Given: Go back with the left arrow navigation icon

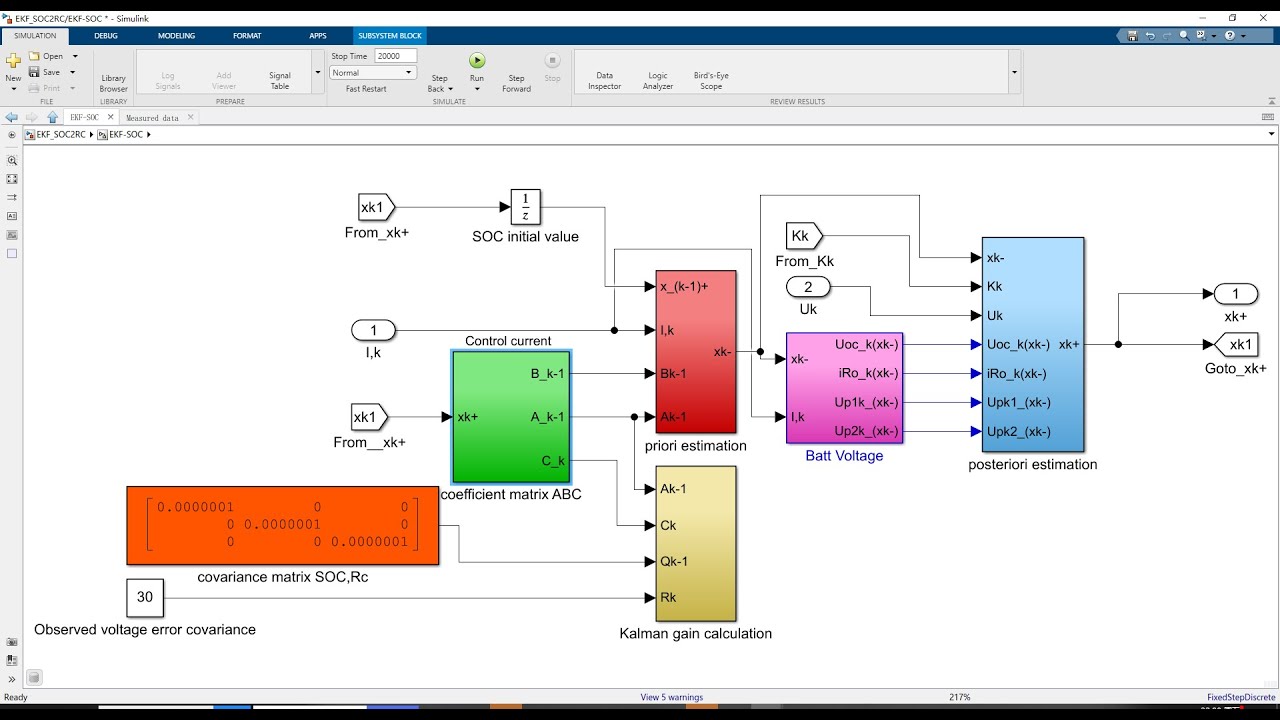Looking at the screenshot, I should click(12, 117).
